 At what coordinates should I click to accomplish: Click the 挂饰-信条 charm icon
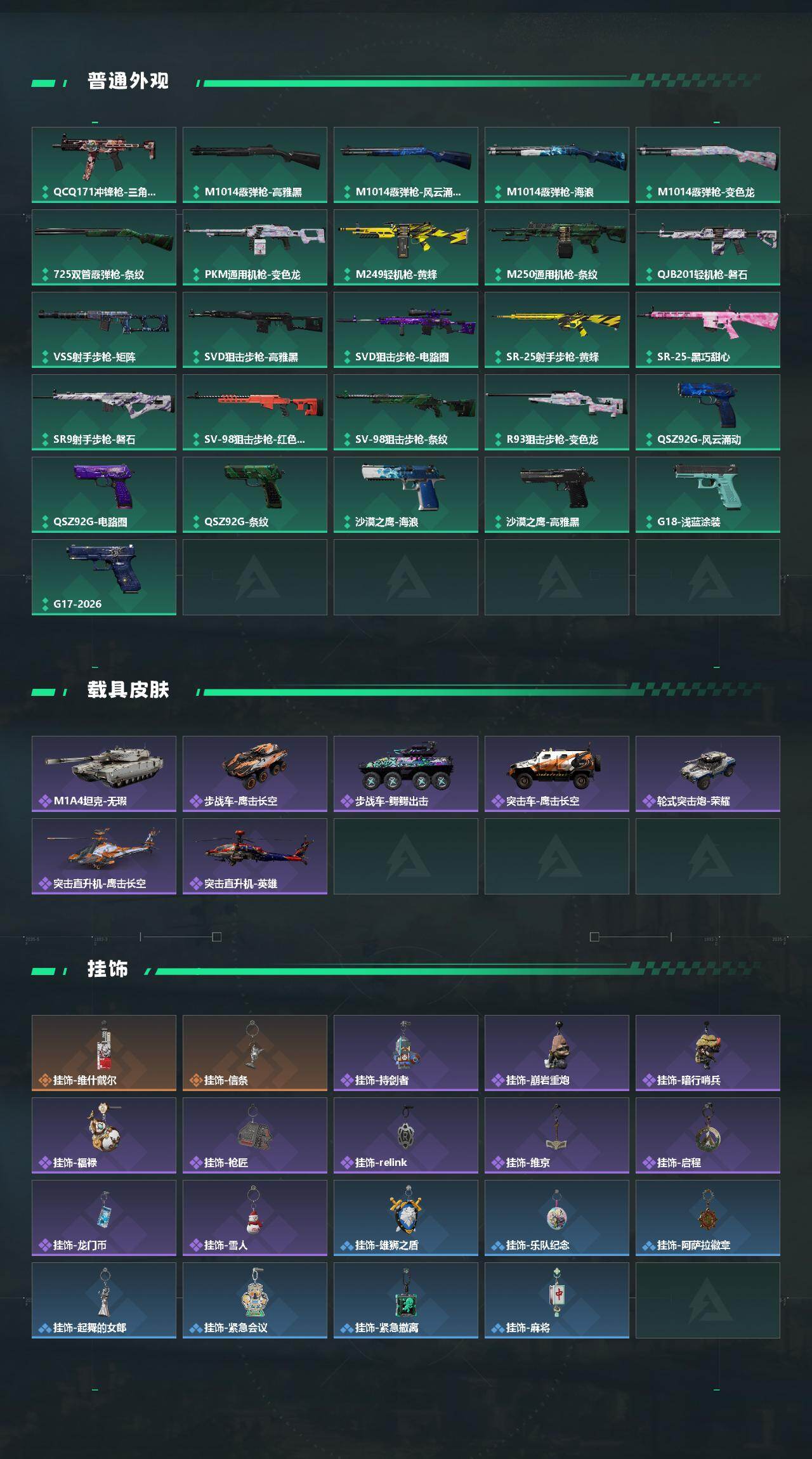[255, 1052]
